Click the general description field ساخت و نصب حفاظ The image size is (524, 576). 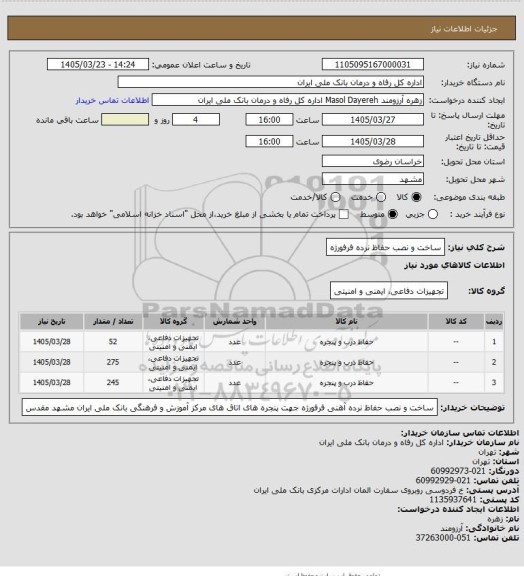click(385, 247)
